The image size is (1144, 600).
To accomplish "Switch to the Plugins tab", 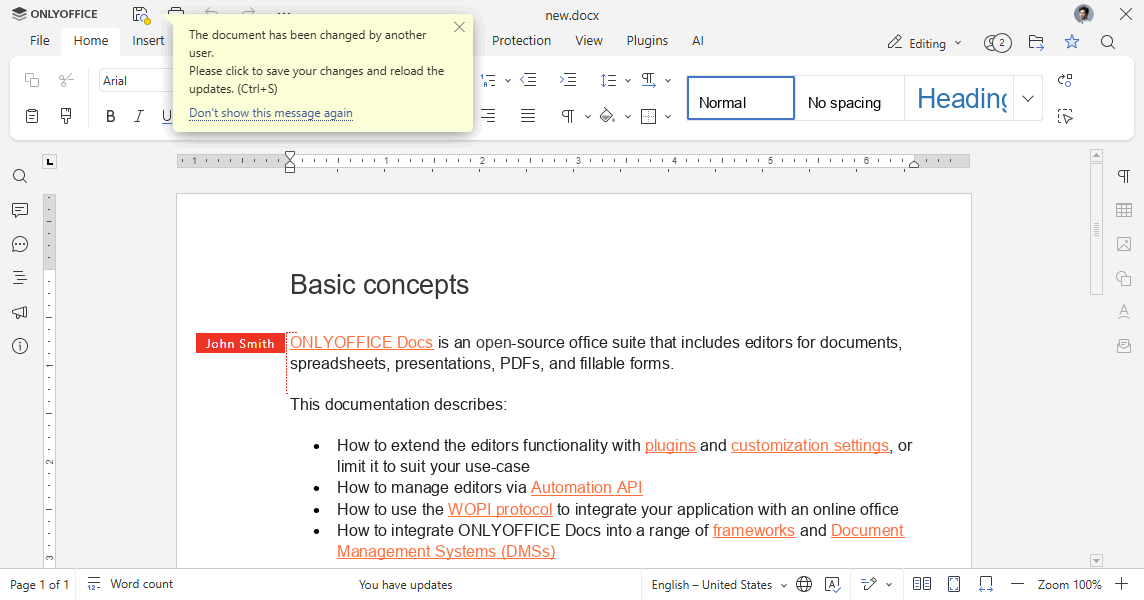I will coord(647,41).
